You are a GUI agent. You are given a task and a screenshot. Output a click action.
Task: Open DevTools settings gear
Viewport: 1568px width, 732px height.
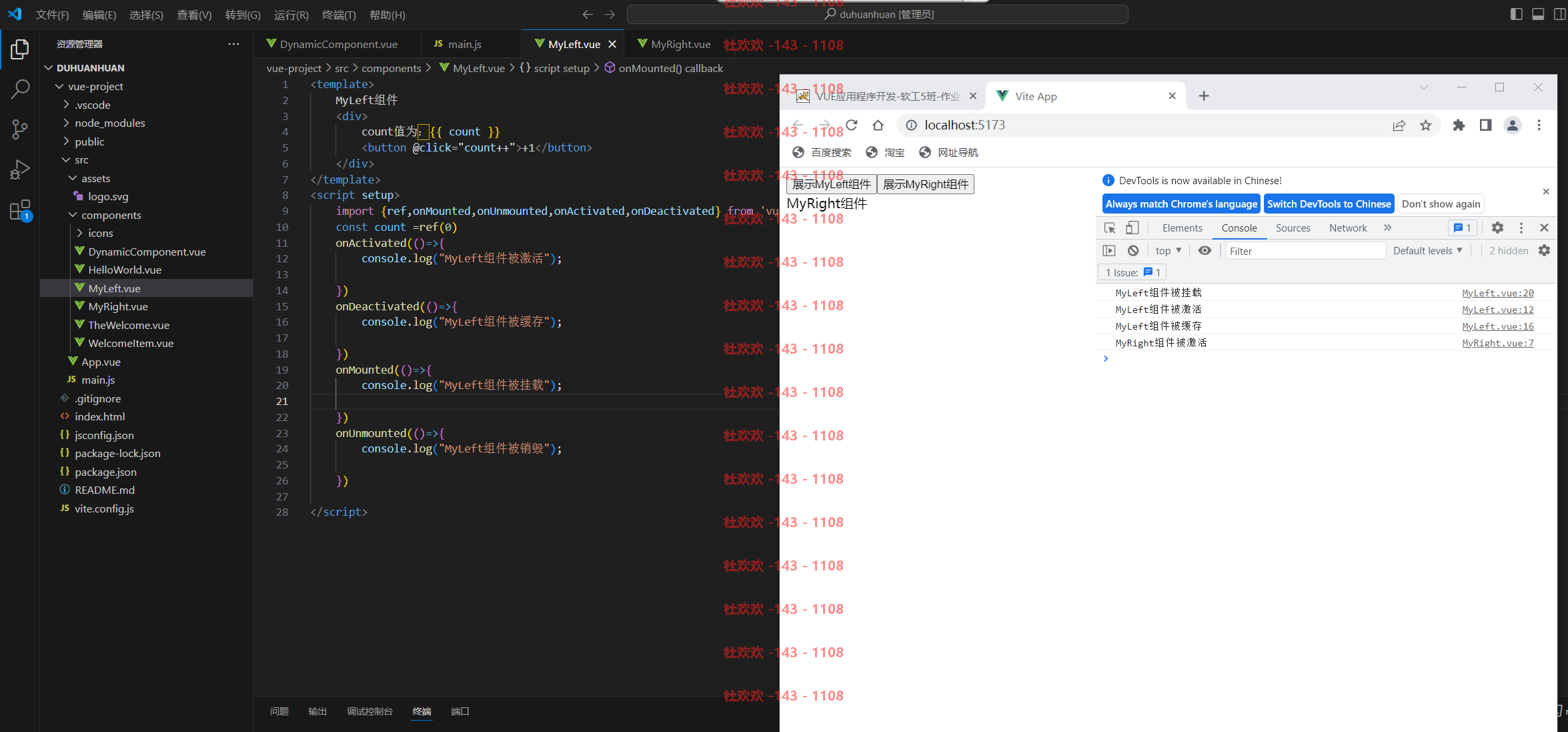(x=1497, y=228)
